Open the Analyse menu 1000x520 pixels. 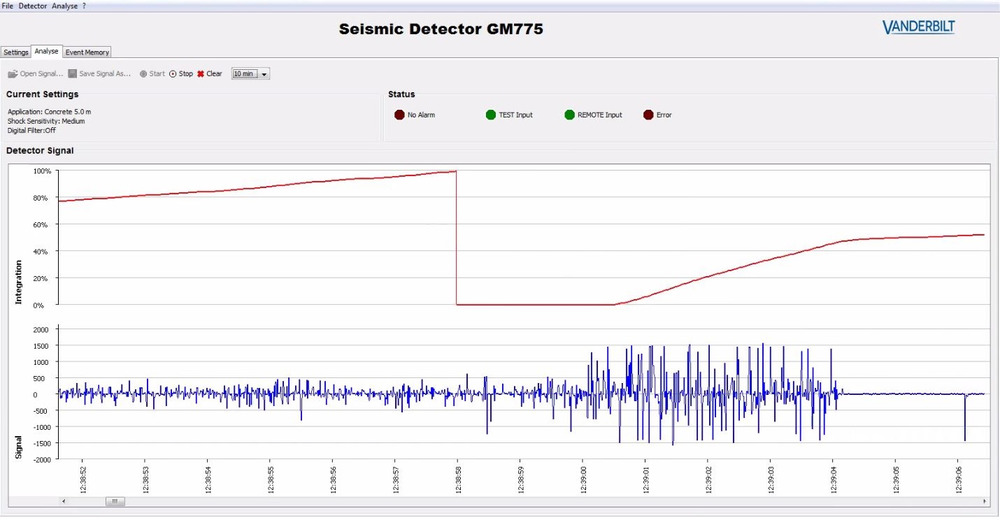tap(65, 5)
